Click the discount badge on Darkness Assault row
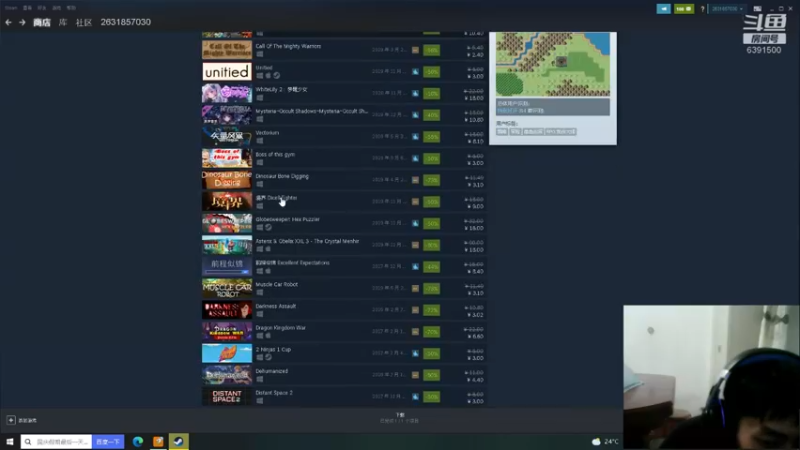The image size is (800, 450). 432,310
